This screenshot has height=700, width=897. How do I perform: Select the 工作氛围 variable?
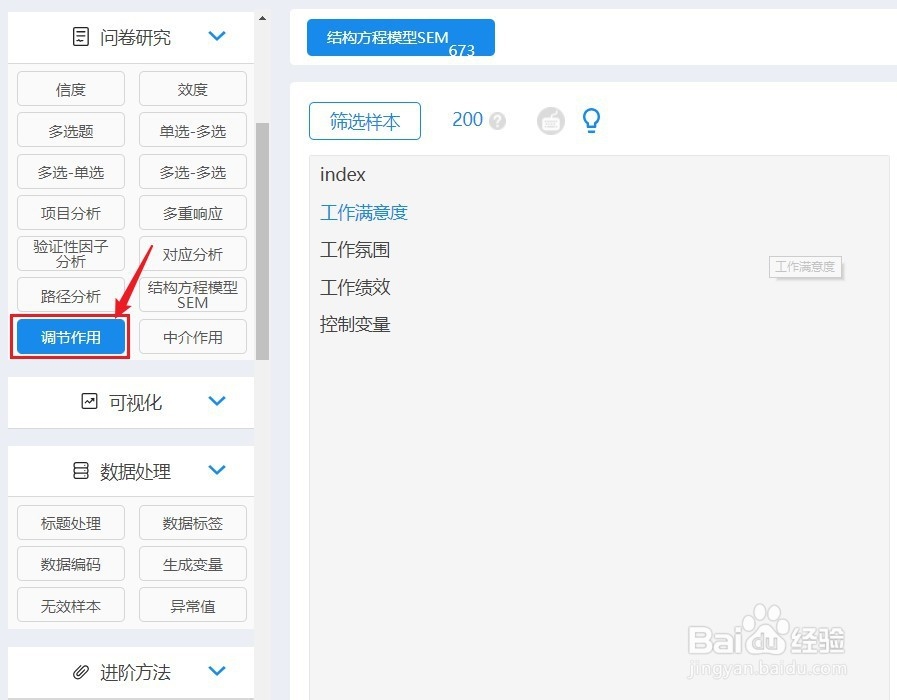click(x=355, y=249)
